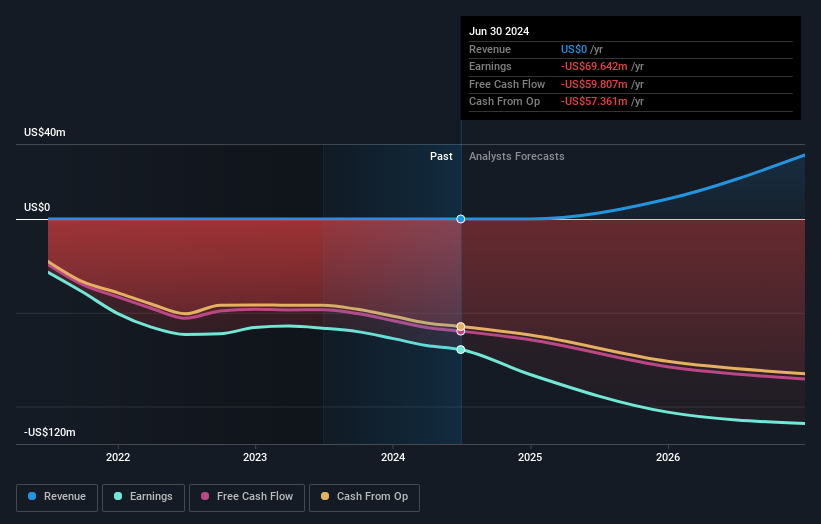Click the 2025 x-axis label

coord(530,457)
